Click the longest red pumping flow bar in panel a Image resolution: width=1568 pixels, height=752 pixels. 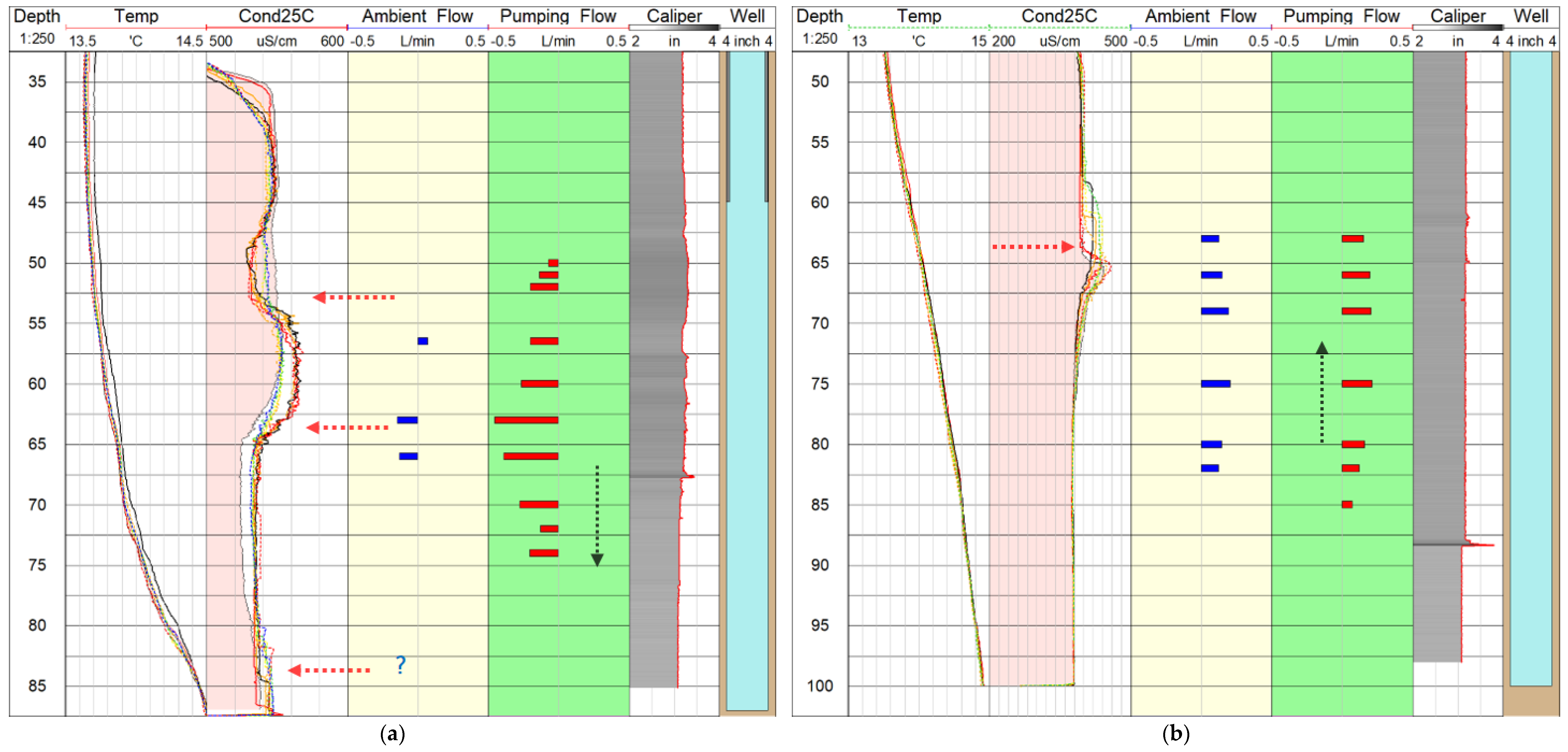point(526,420)
